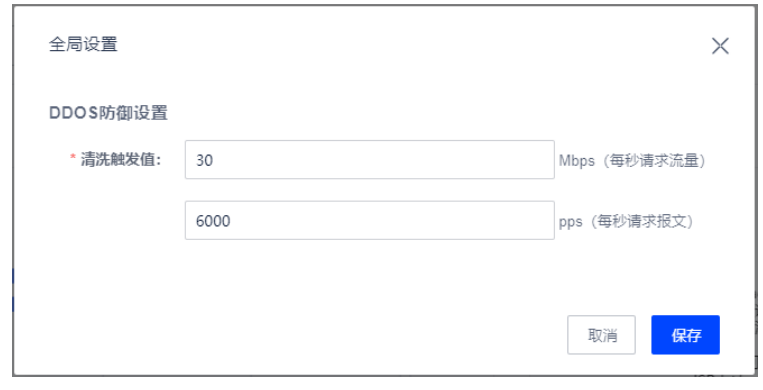The height and width of the screenshot is (390, 763).
Task: Click empty space inside the Mbps field
Action: pyautogui.click(x=389, y=160)
